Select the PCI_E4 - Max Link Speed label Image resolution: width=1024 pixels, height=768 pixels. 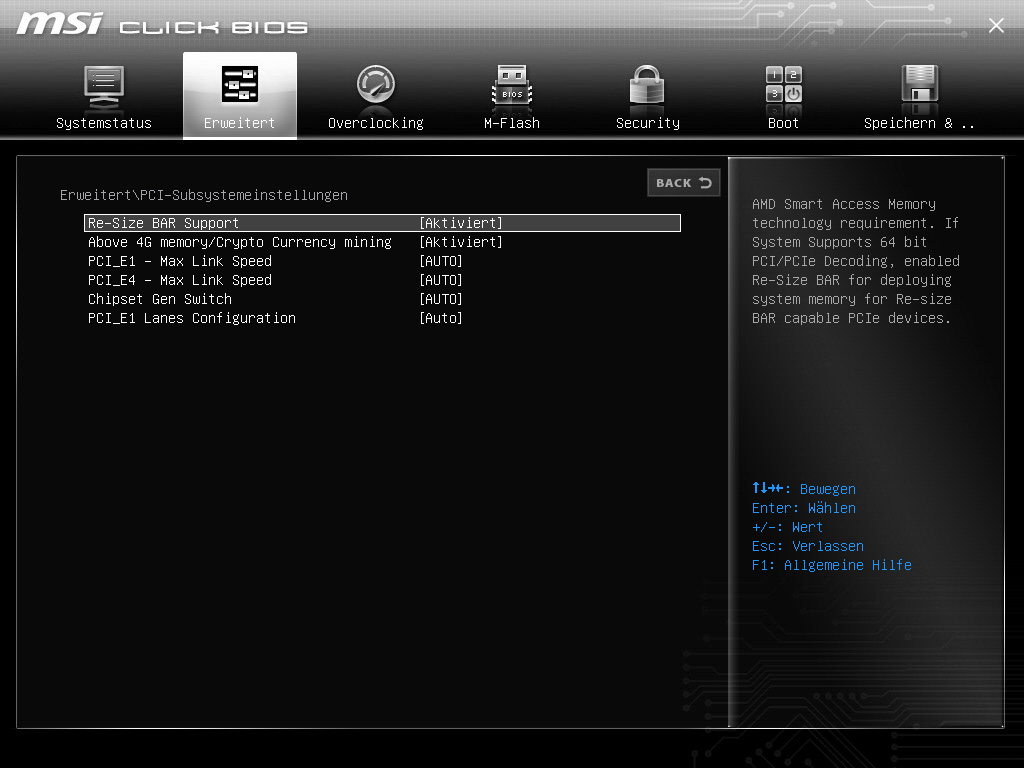[x=180, y=280]
